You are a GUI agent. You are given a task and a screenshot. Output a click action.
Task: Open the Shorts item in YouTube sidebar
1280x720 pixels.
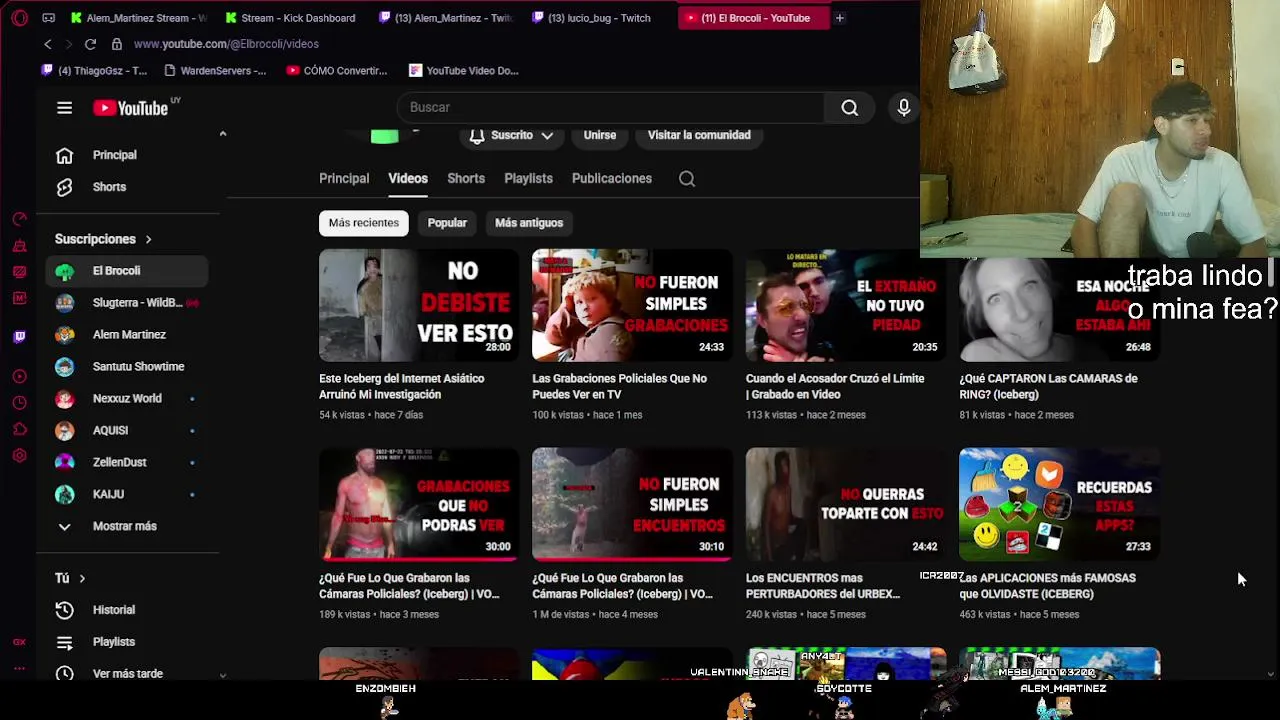point(126,187)
